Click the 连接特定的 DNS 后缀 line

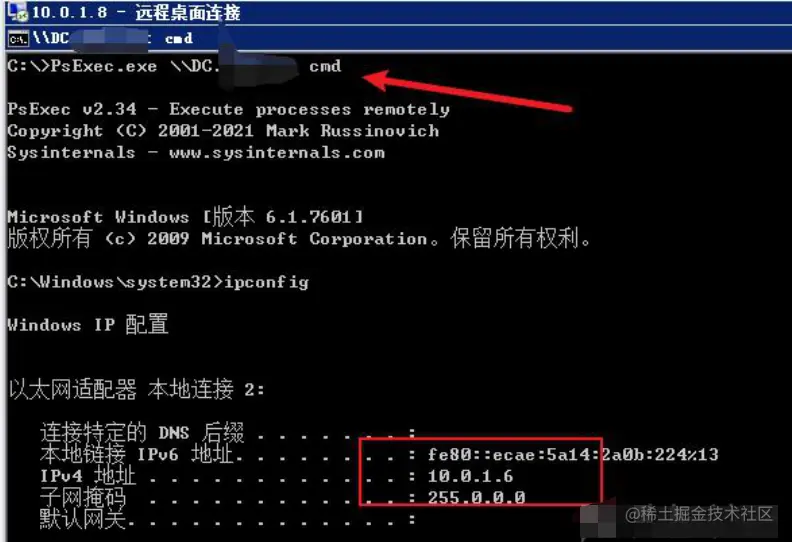pos(228,432)
